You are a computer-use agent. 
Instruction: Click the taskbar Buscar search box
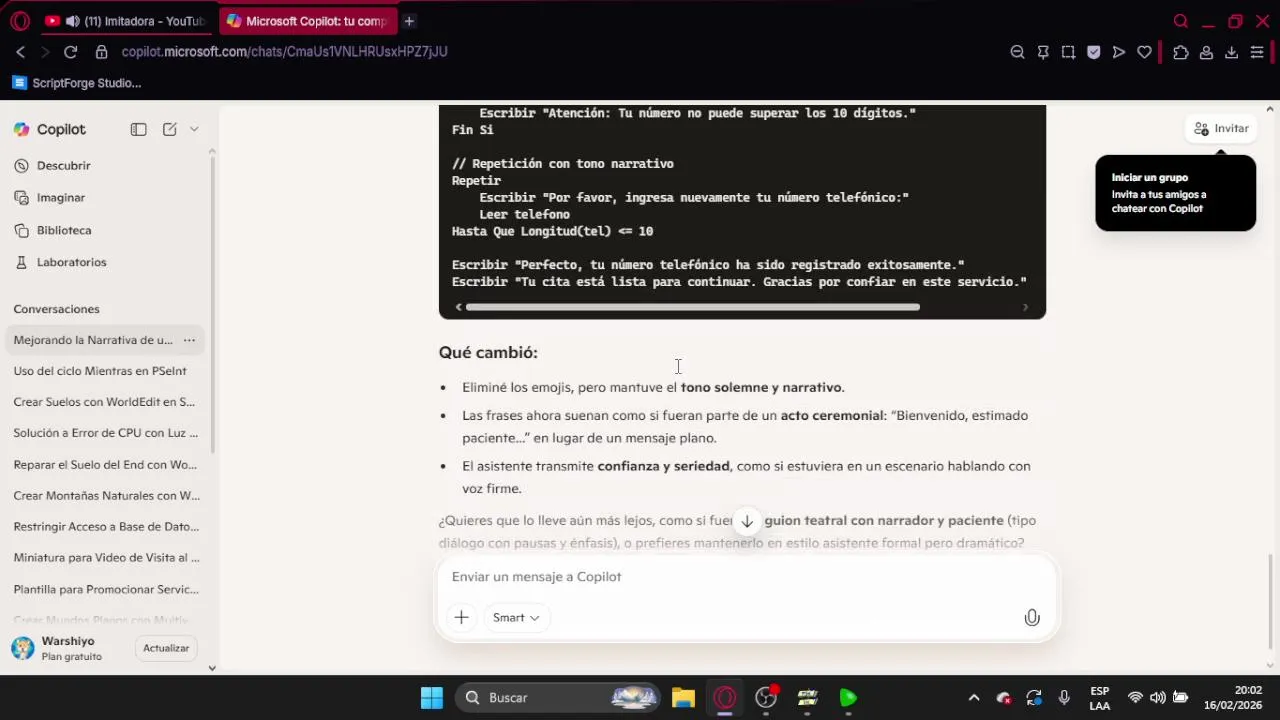point(558,698)
